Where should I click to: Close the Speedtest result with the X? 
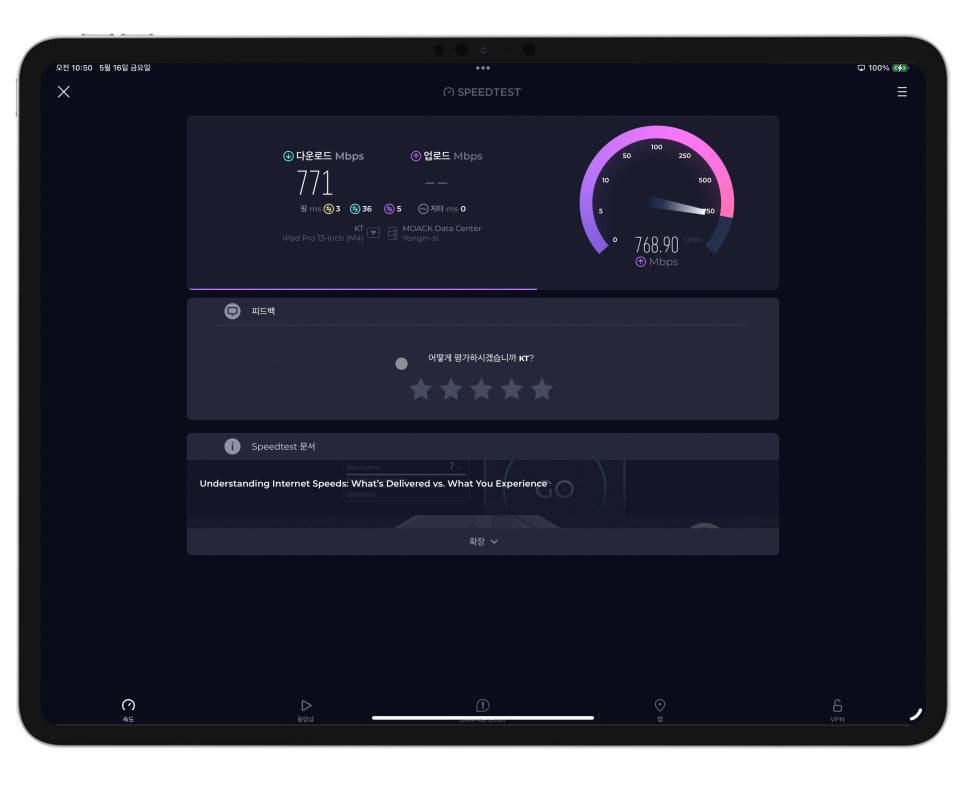(63, 92)
